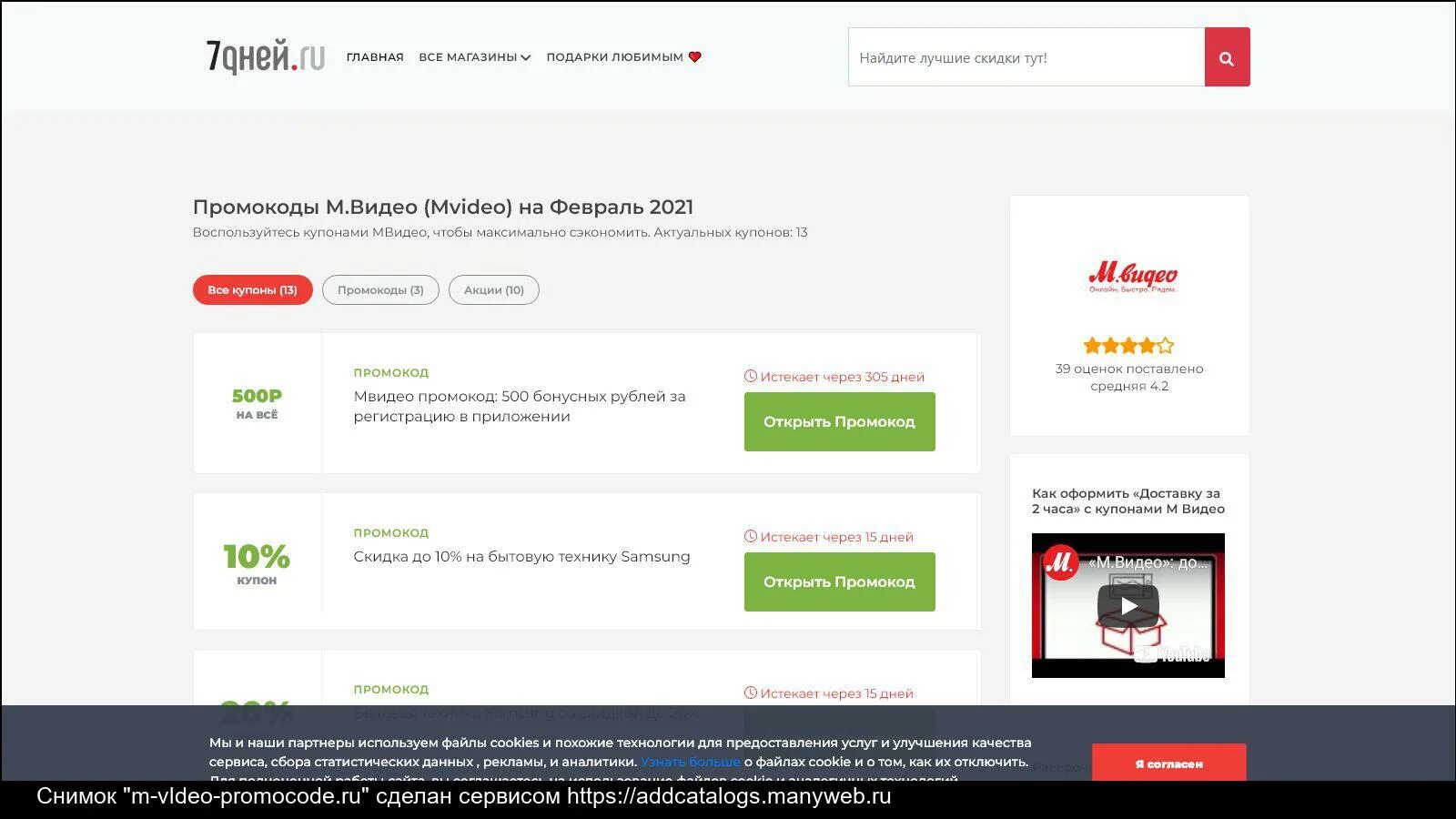Play the М.Видео delivery video
Viewport: 1456px width, 819px height.
pyautogui.click(x=1128, y=605)
